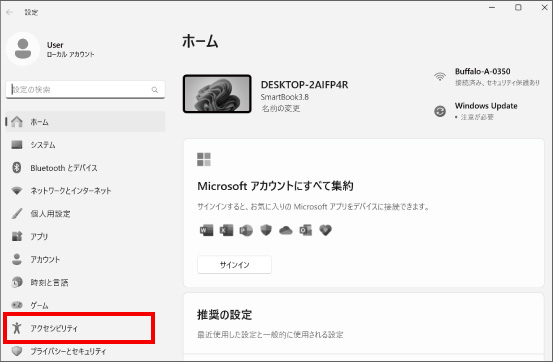Focus the 設定の検索 search field

point(85,90)
